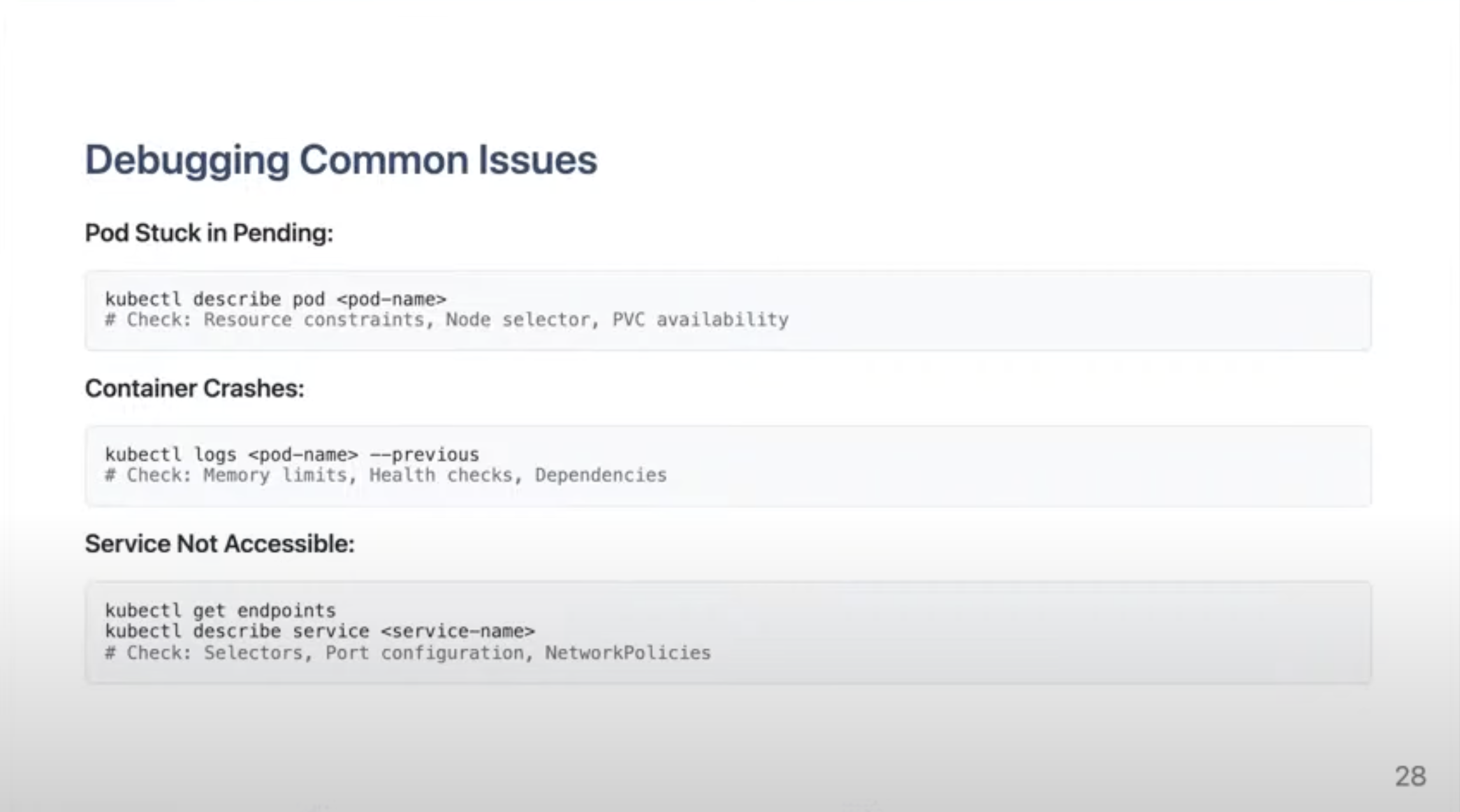This screenshot has height=812, width=1460.
Task: Select the "Resource constraints" text in first comment
Action: coord(314,320)
